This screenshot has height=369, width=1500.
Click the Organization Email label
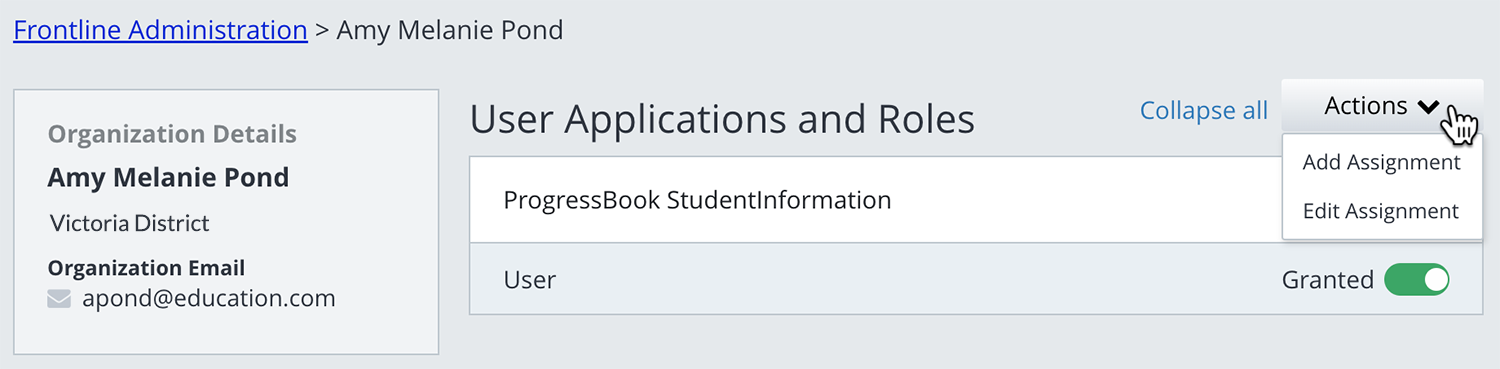coord(146,268)
